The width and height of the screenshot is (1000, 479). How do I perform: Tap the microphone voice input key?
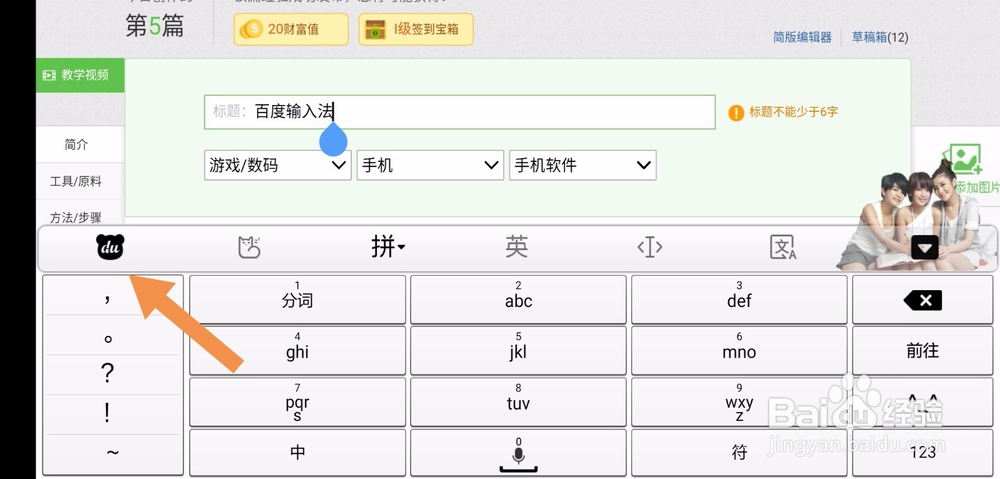[x=518, y=453]
